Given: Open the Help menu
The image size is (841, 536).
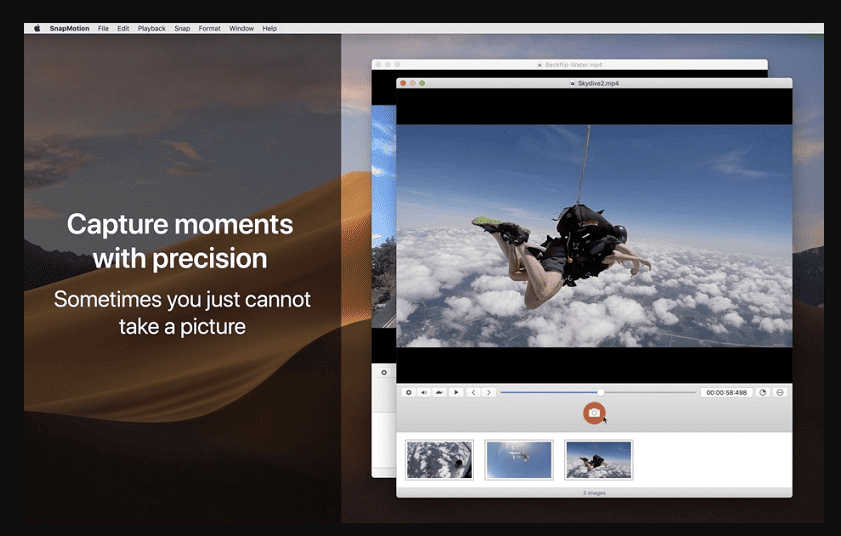Looking at the screenshot, I should click(270, 28).
